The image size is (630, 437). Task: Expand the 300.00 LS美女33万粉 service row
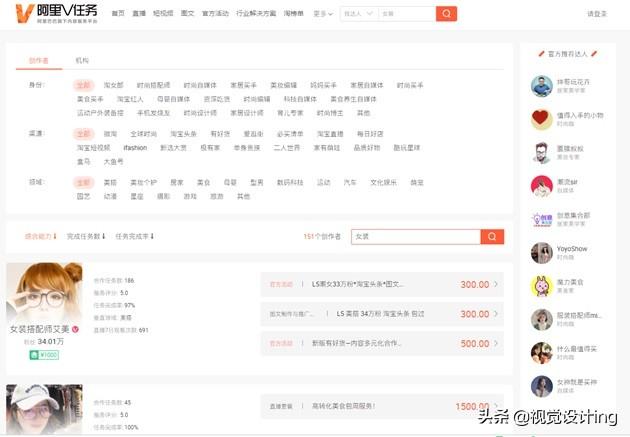(x=382, y=284)
